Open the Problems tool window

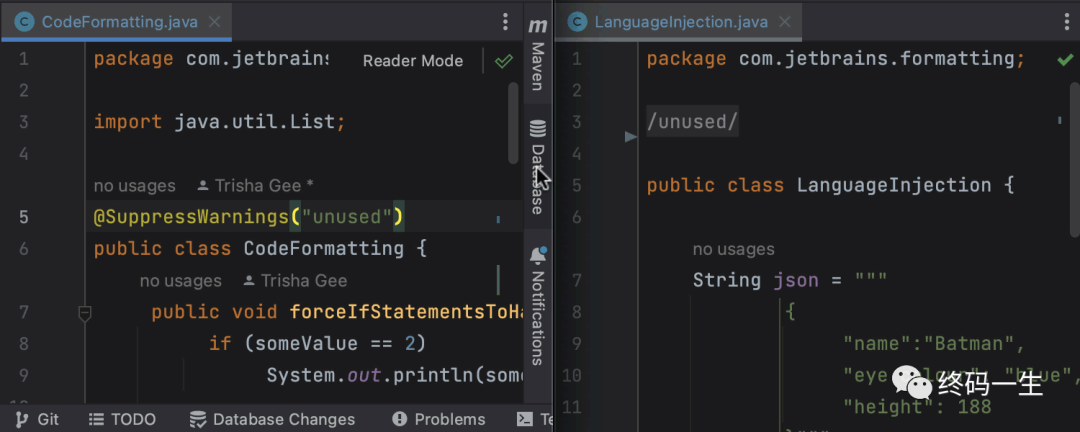pos(439,419)
